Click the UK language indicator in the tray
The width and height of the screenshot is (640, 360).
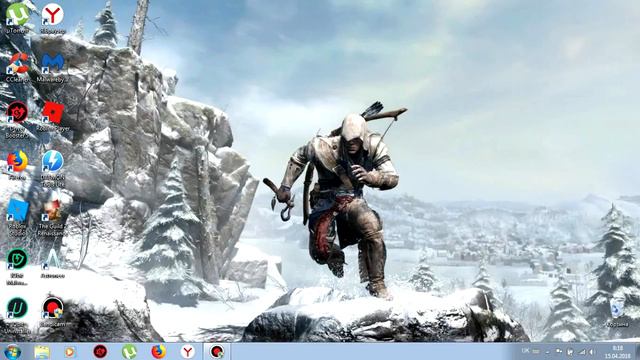point(525,351)
